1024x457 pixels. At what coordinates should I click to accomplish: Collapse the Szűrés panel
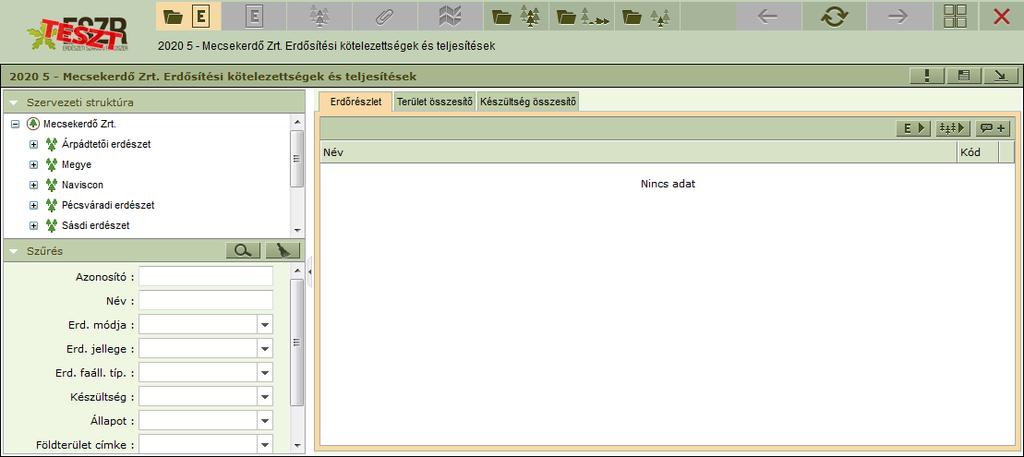click(x=14, y=251)
